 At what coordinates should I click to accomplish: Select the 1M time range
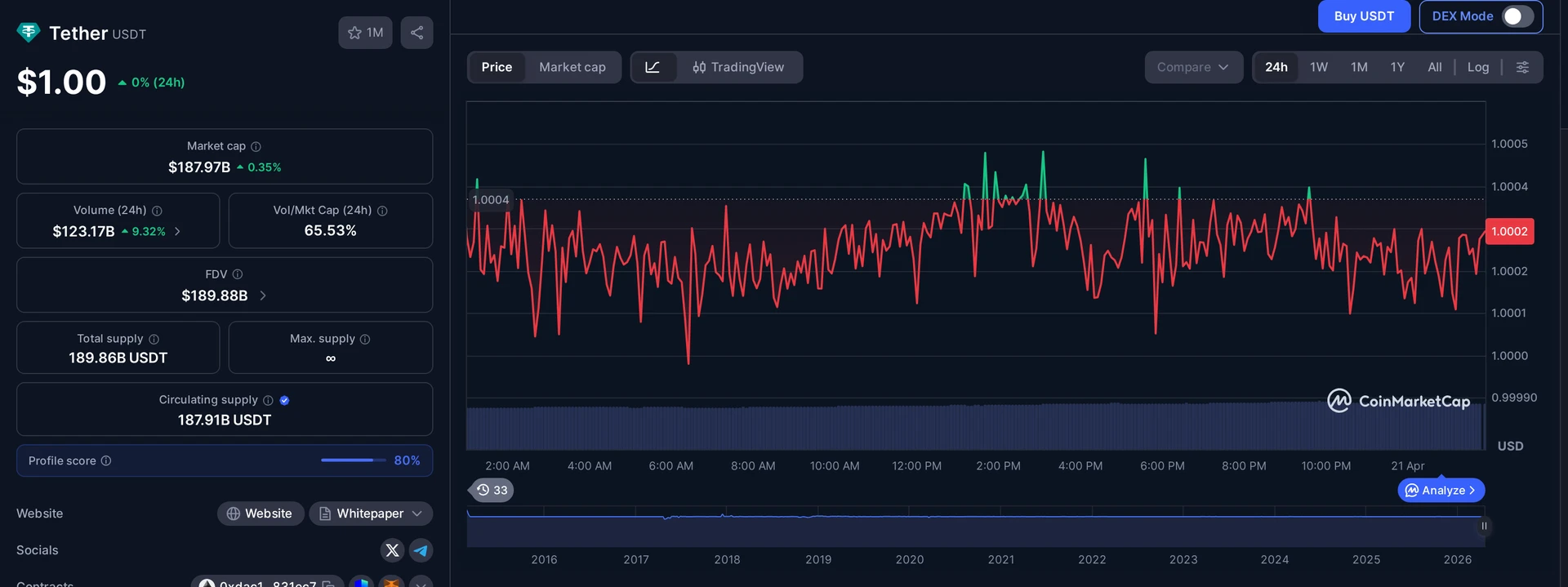[x=1359, y=67]
